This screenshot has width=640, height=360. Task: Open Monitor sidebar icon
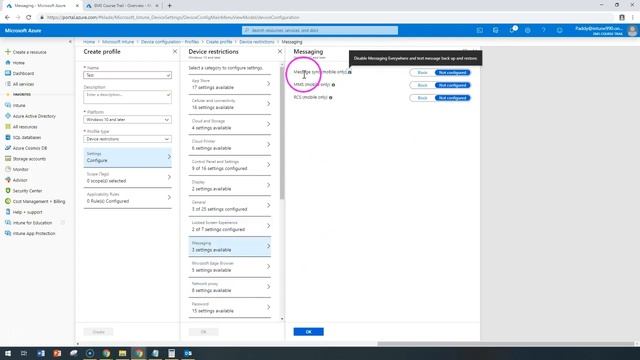click(x=7, y=169)
